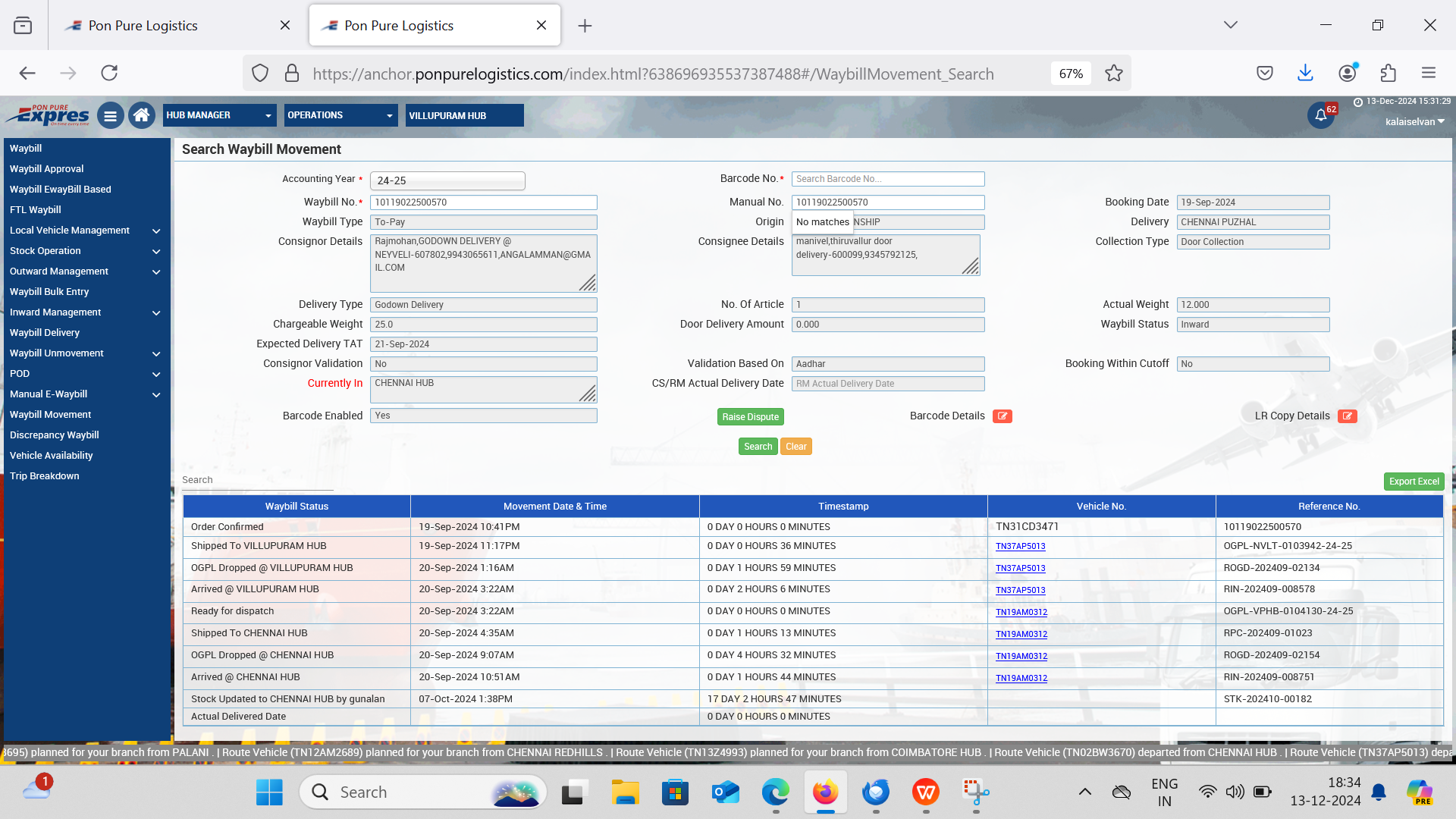Screen dimensions: 1456x819
Task: Click the Export Excel button
Action: pyautogui.click(x=1414, y=482)
